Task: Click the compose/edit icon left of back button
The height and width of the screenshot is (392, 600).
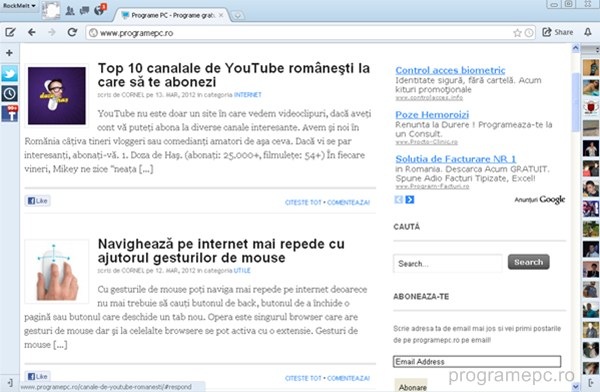Action: click(10, 33)
